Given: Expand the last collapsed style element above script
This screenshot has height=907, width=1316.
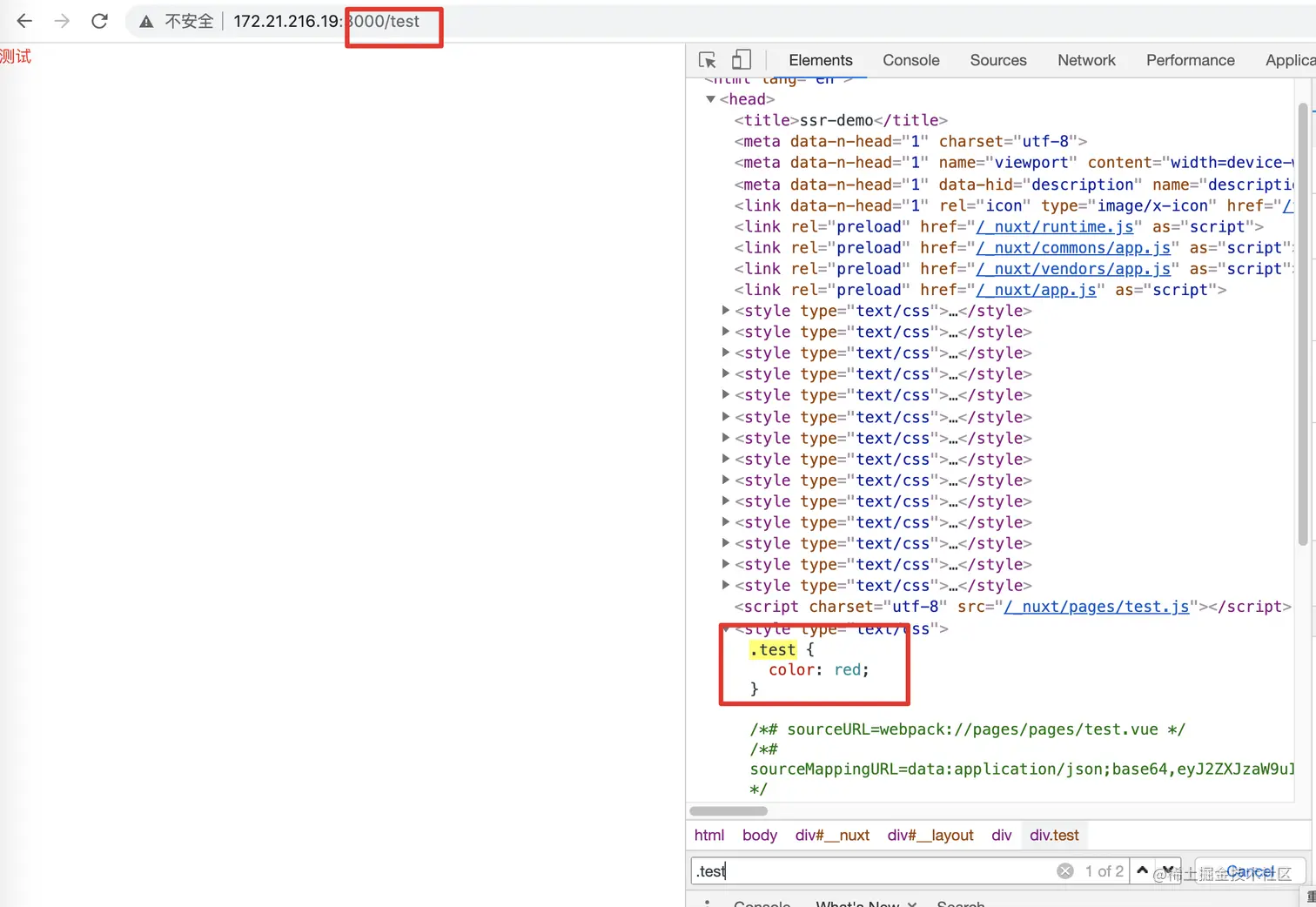Looking at the screenshot, I should click(726, 585).
